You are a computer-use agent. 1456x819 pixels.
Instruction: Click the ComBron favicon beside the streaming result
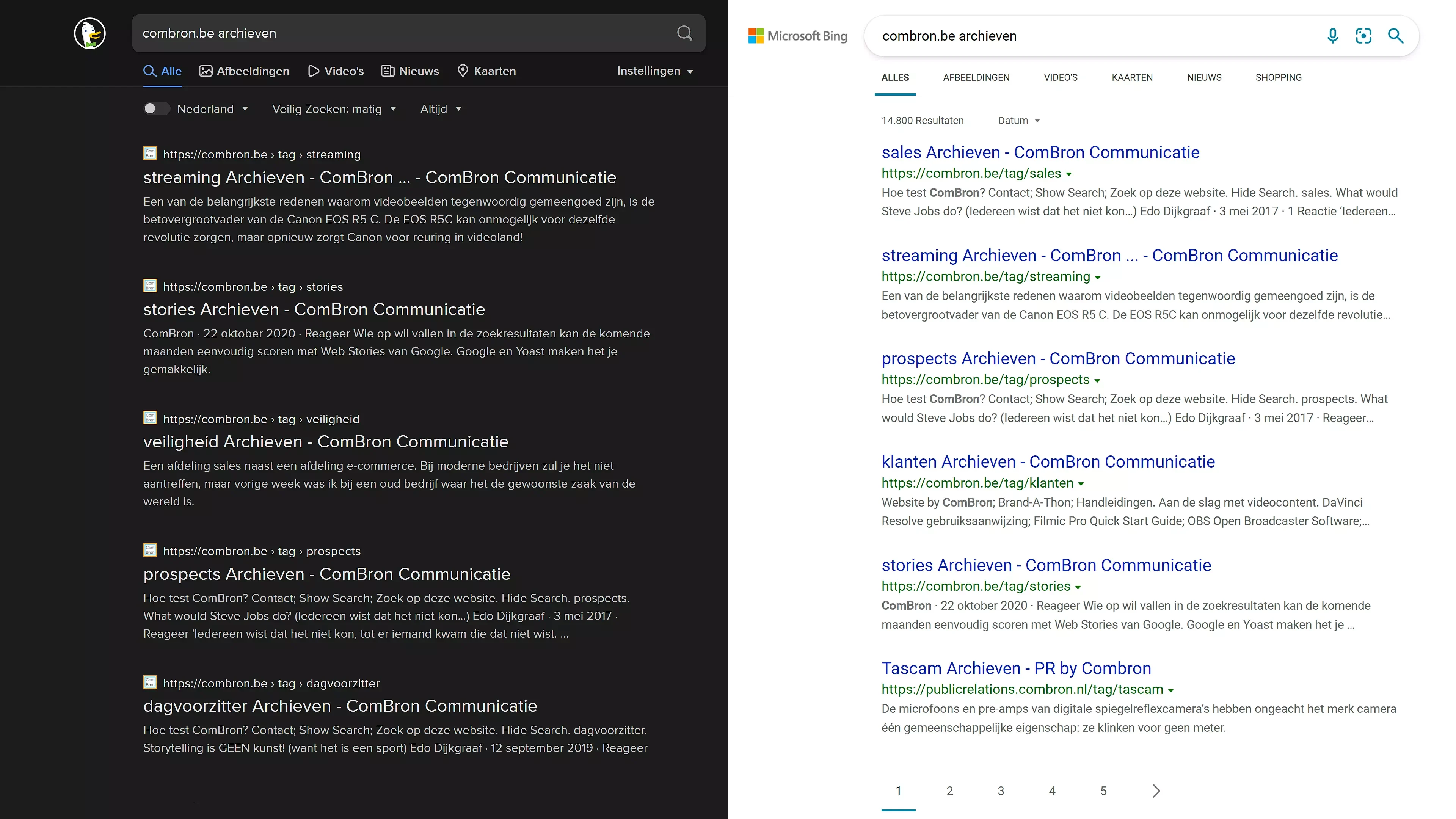click(150, 153)
